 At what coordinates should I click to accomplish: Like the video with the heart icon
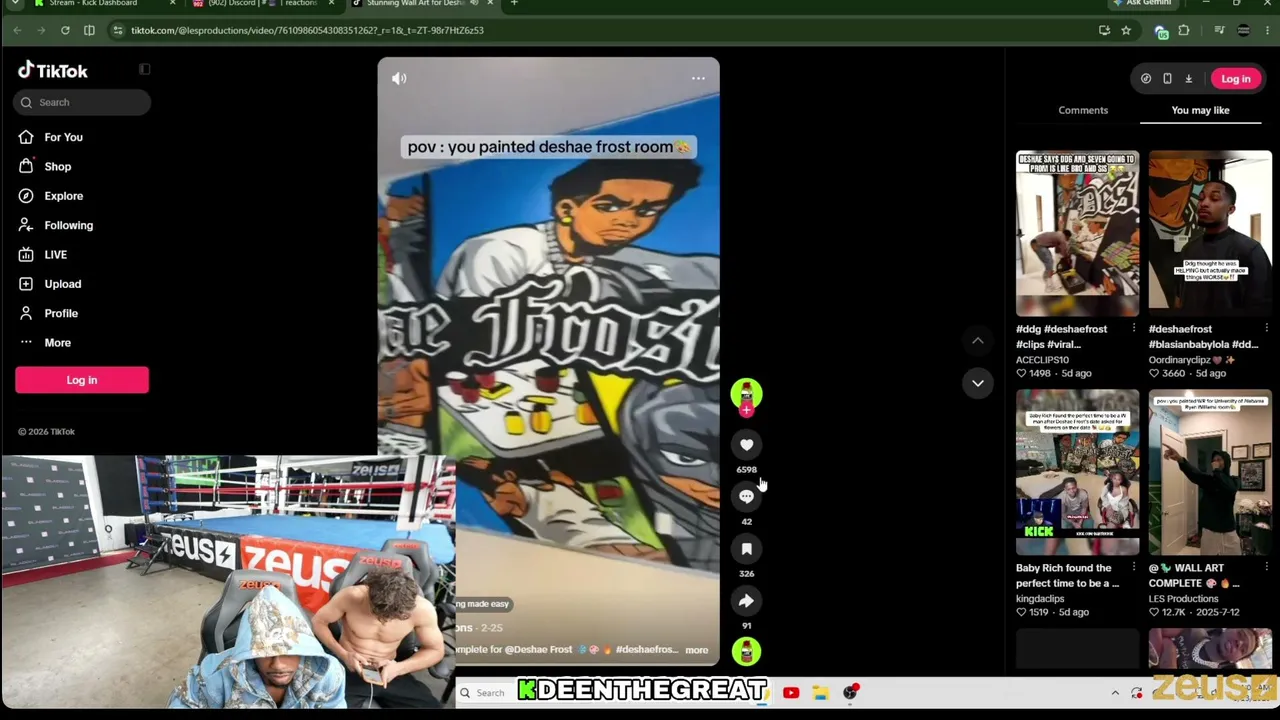click(746, 445)
